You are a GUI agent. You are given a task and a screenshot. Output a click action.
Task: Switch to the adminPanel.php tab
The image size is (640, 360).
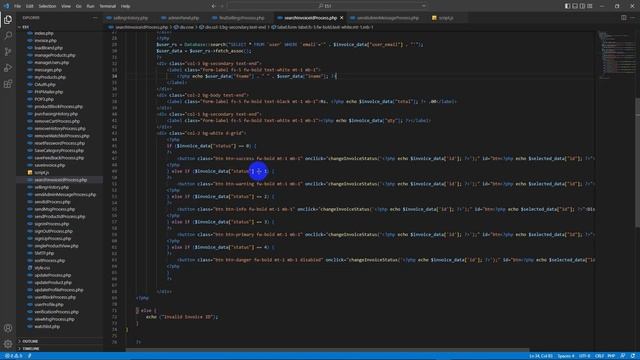tap(183, 18)
